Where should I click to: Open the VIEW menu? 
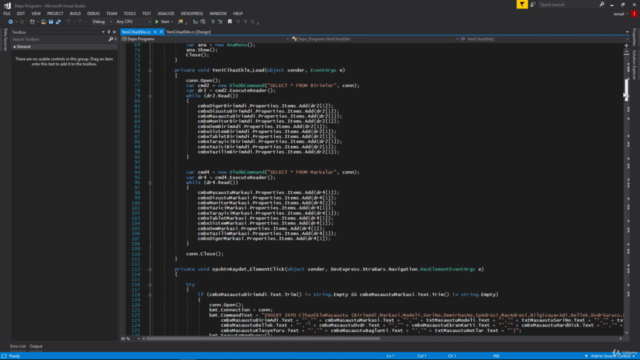click(36, 13)
